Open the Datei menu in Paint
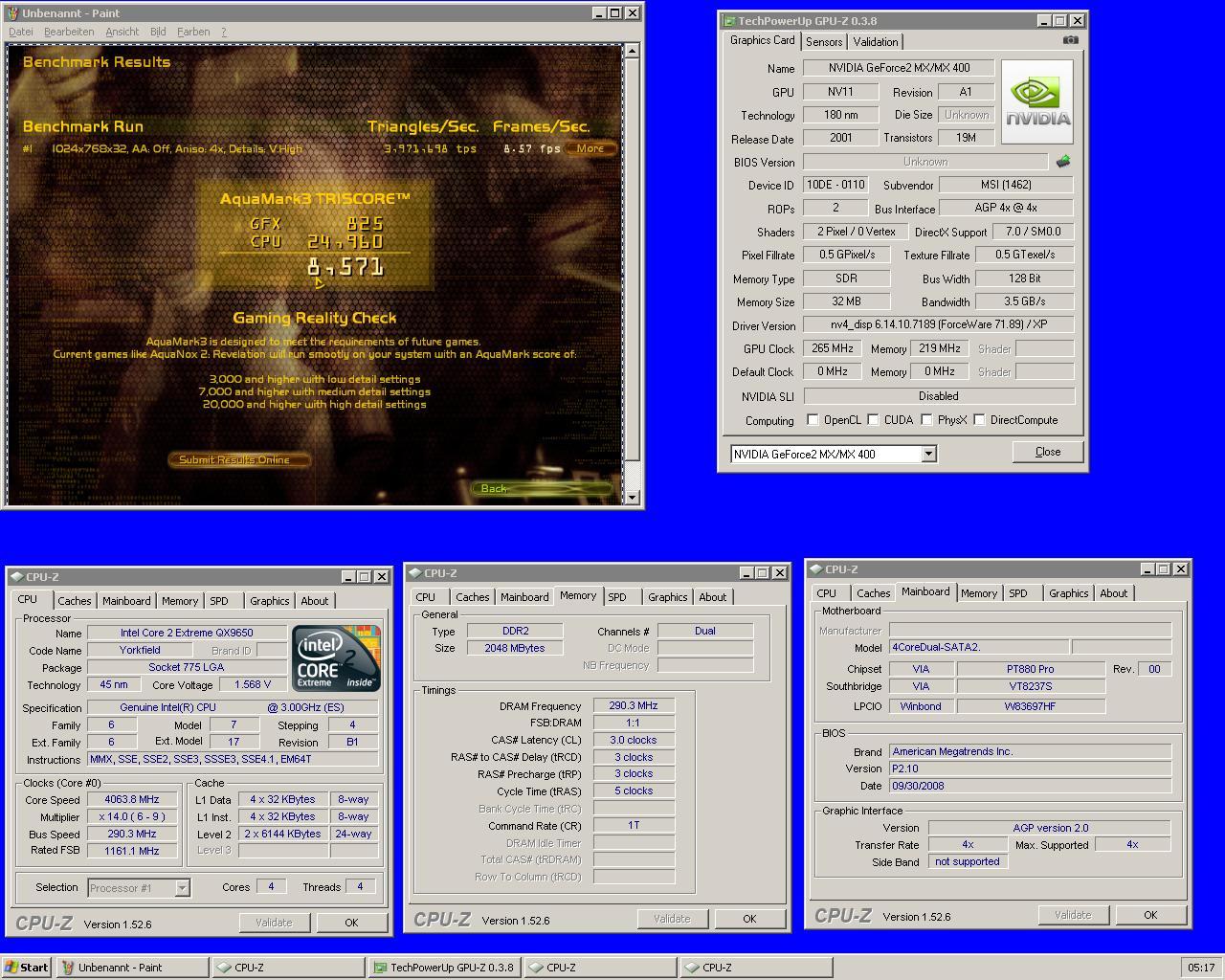 click(x=21, y=32)
